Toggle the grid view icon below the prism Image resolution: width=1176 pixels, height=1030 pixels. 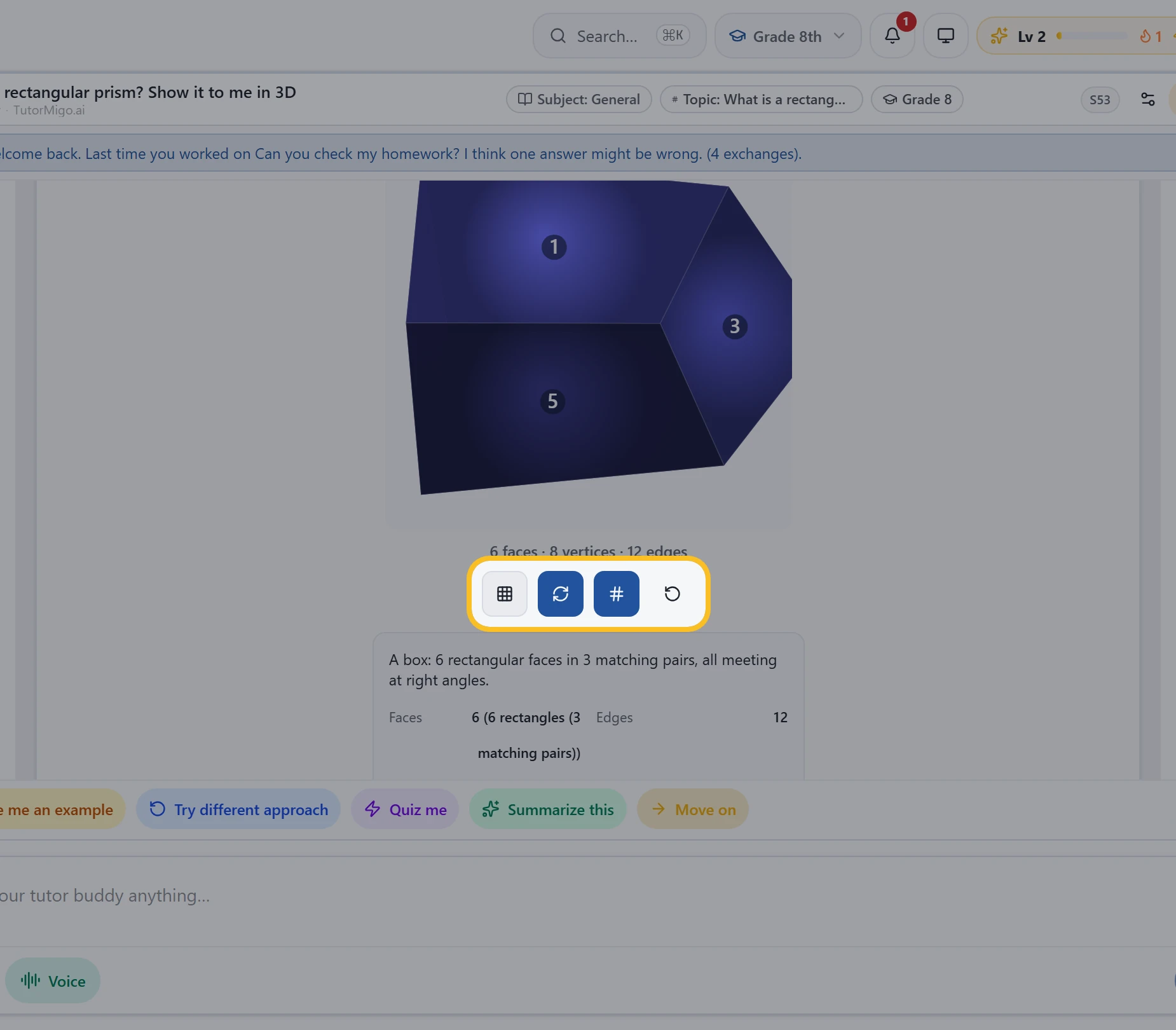point(505,594)
